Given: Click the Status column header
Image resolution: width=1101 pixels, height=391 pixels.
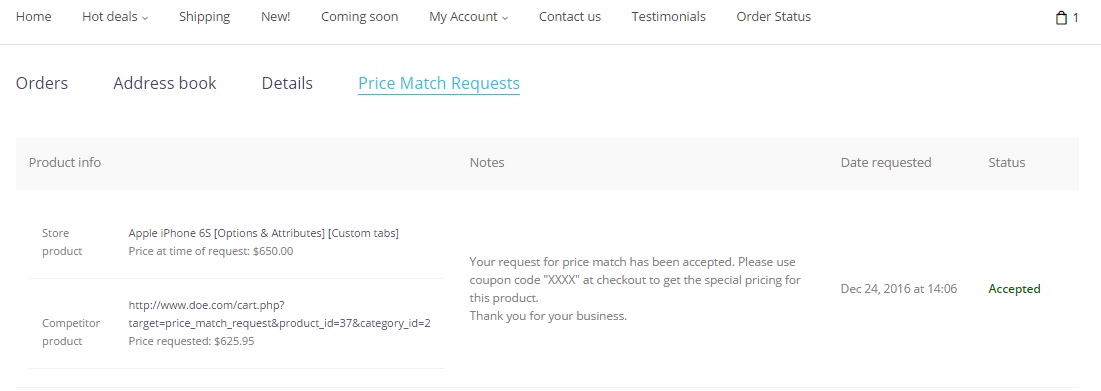Looking at the screenshot, I should [1007, 163].
